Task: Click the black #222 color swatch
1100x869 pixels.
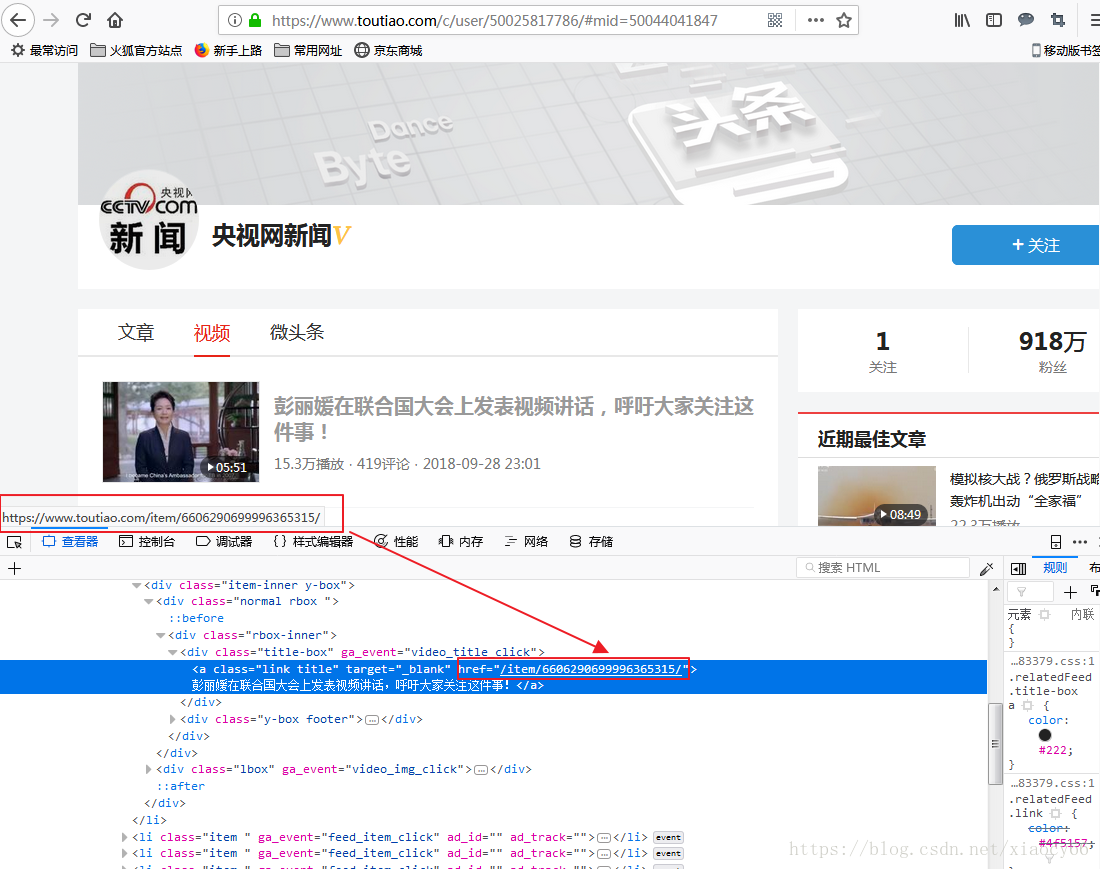Action: tap(1045, 735)
